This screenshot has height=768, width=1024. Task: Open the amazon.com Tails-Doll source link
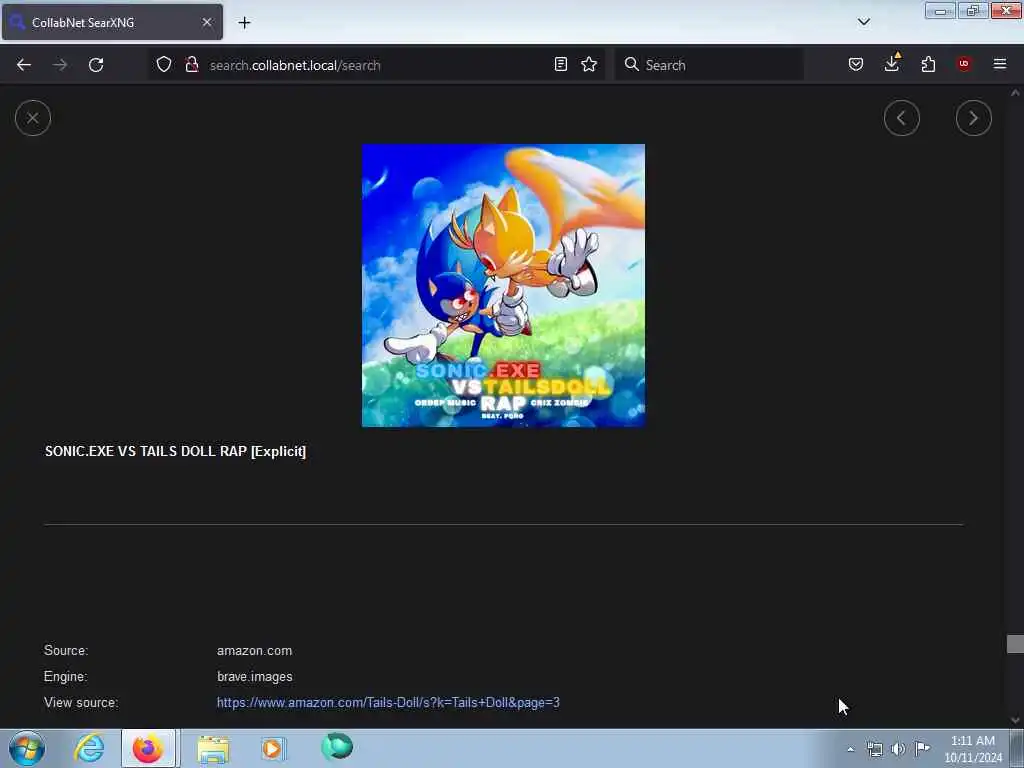(388, 703)
